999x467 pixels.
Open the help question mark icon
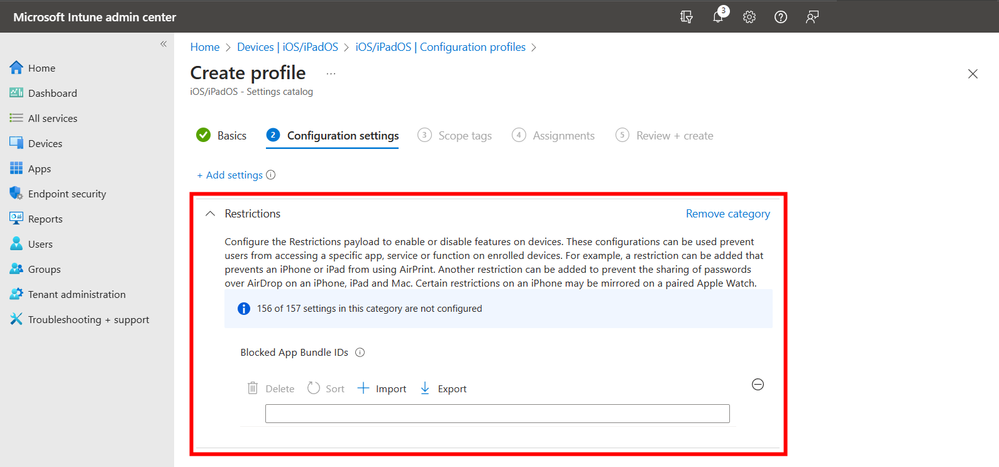pos(780,17)
